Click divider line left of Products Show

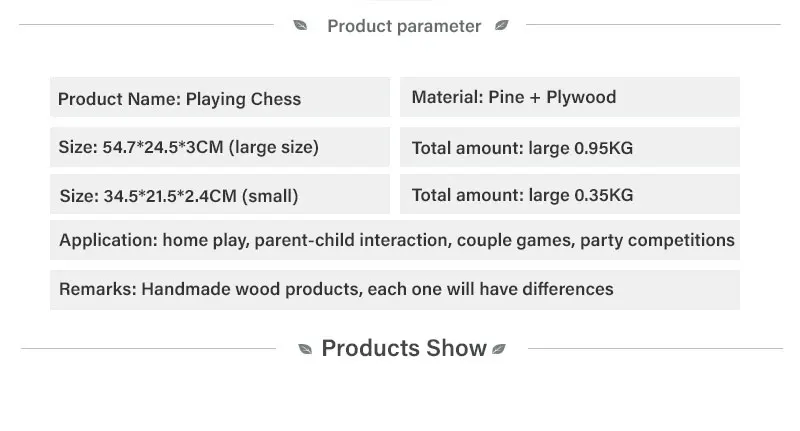148,349
